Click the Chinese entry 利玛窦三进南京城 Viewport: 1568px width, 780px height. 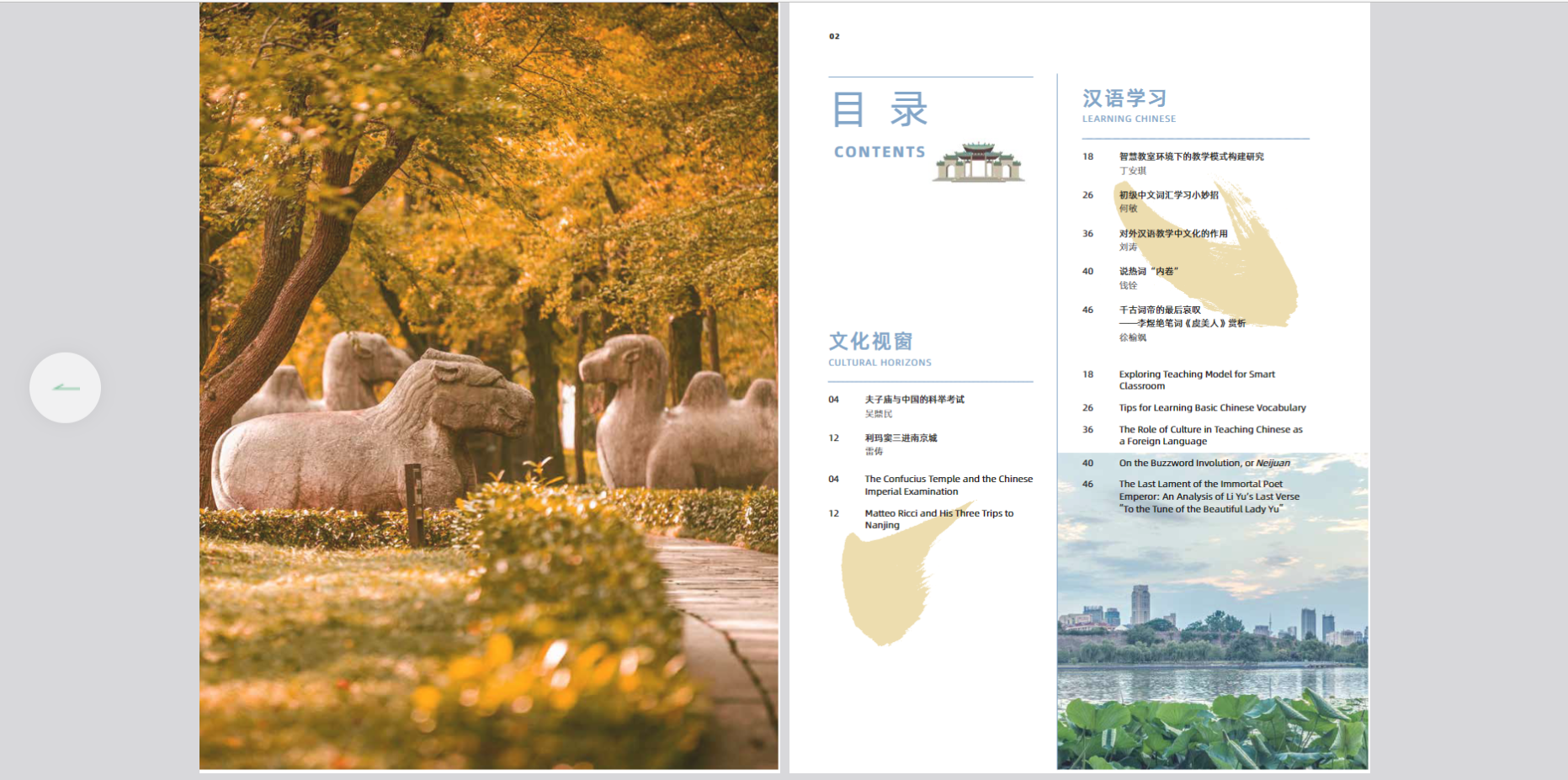(x=901, y=438)
